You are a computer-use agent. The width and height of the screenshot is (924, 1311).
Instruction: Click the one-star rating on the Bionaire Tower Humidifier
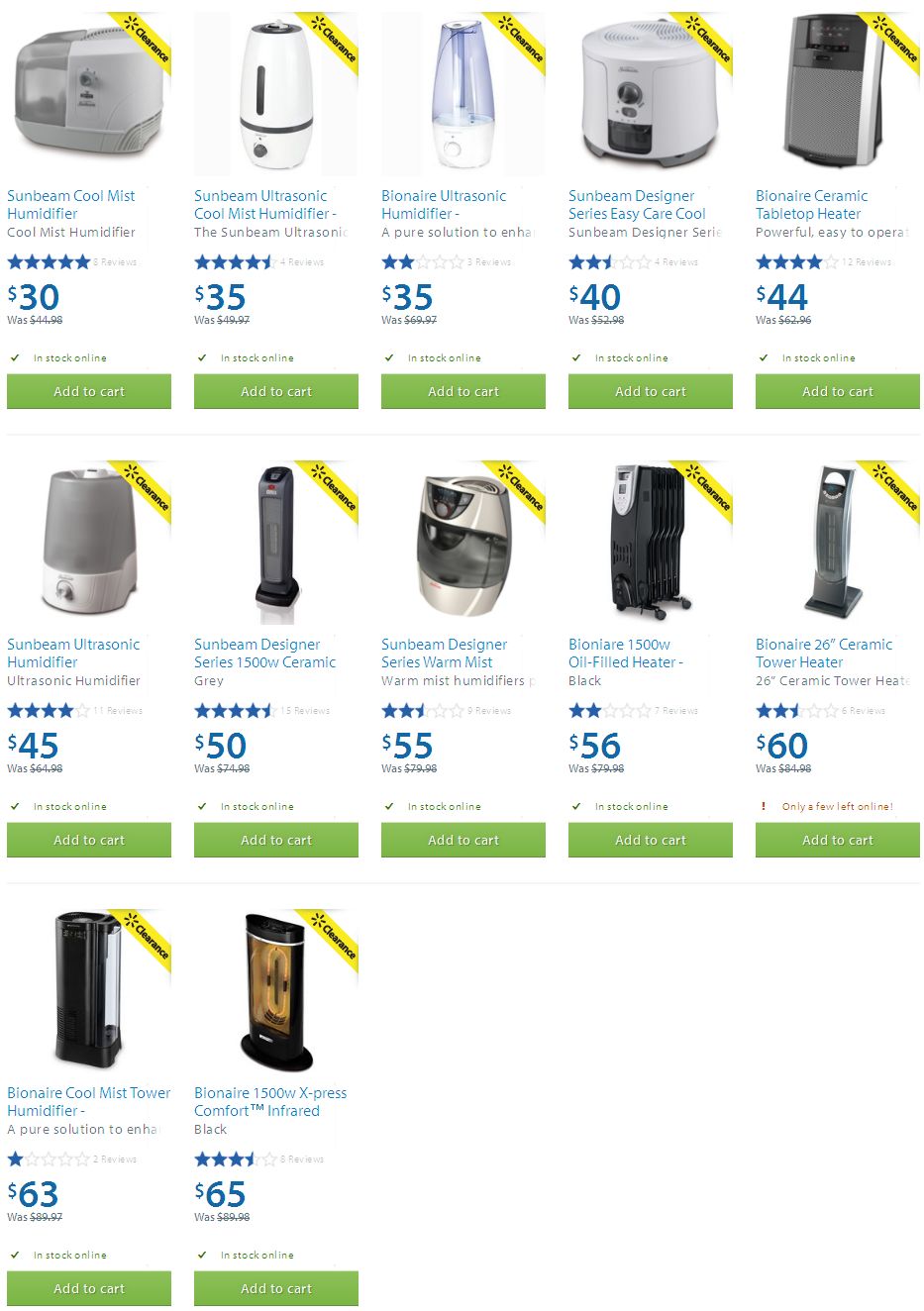(48, 1159)
